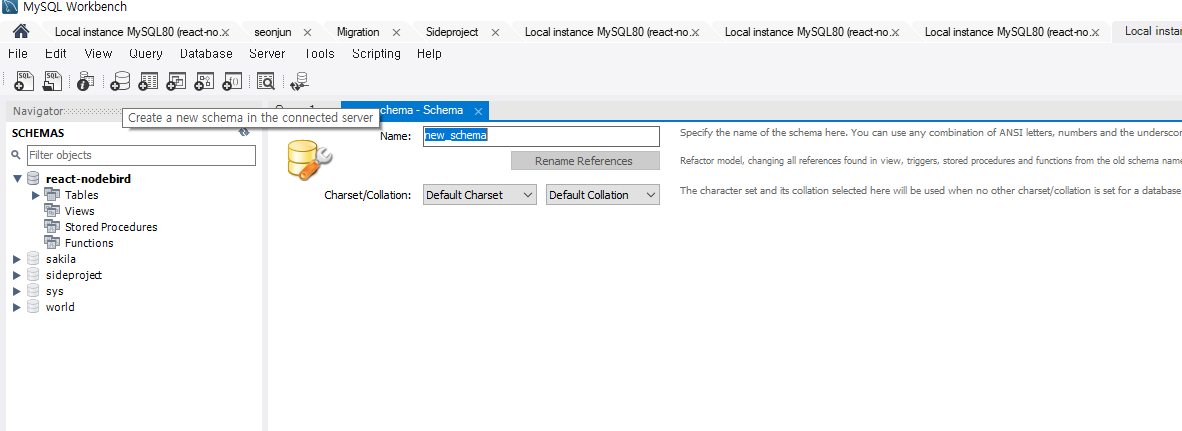
Task: Select the react-nodebird schema label
Action: (x=88, y=179)
